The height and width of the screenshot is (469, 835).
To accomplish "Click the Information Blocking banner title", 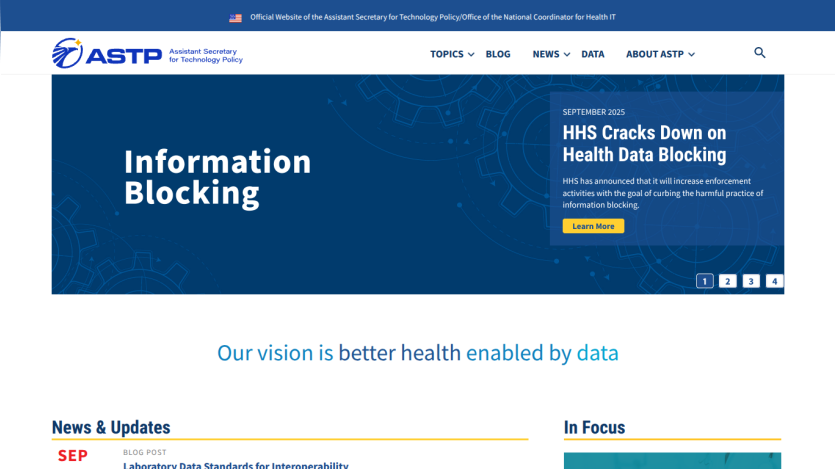I will [x=217, y=177].
